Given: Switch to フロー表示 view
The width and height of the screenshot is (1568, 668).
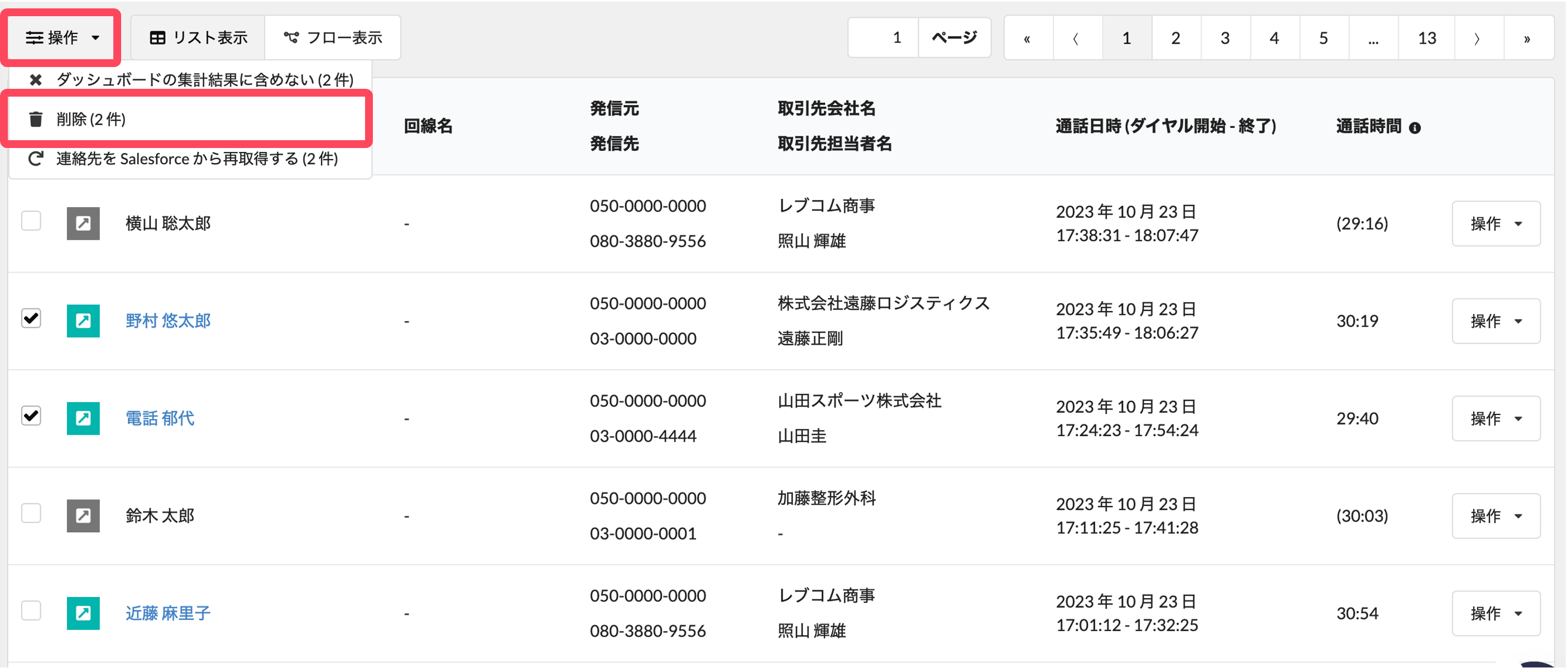Looking at the screenshot, I should coord(333,38).
